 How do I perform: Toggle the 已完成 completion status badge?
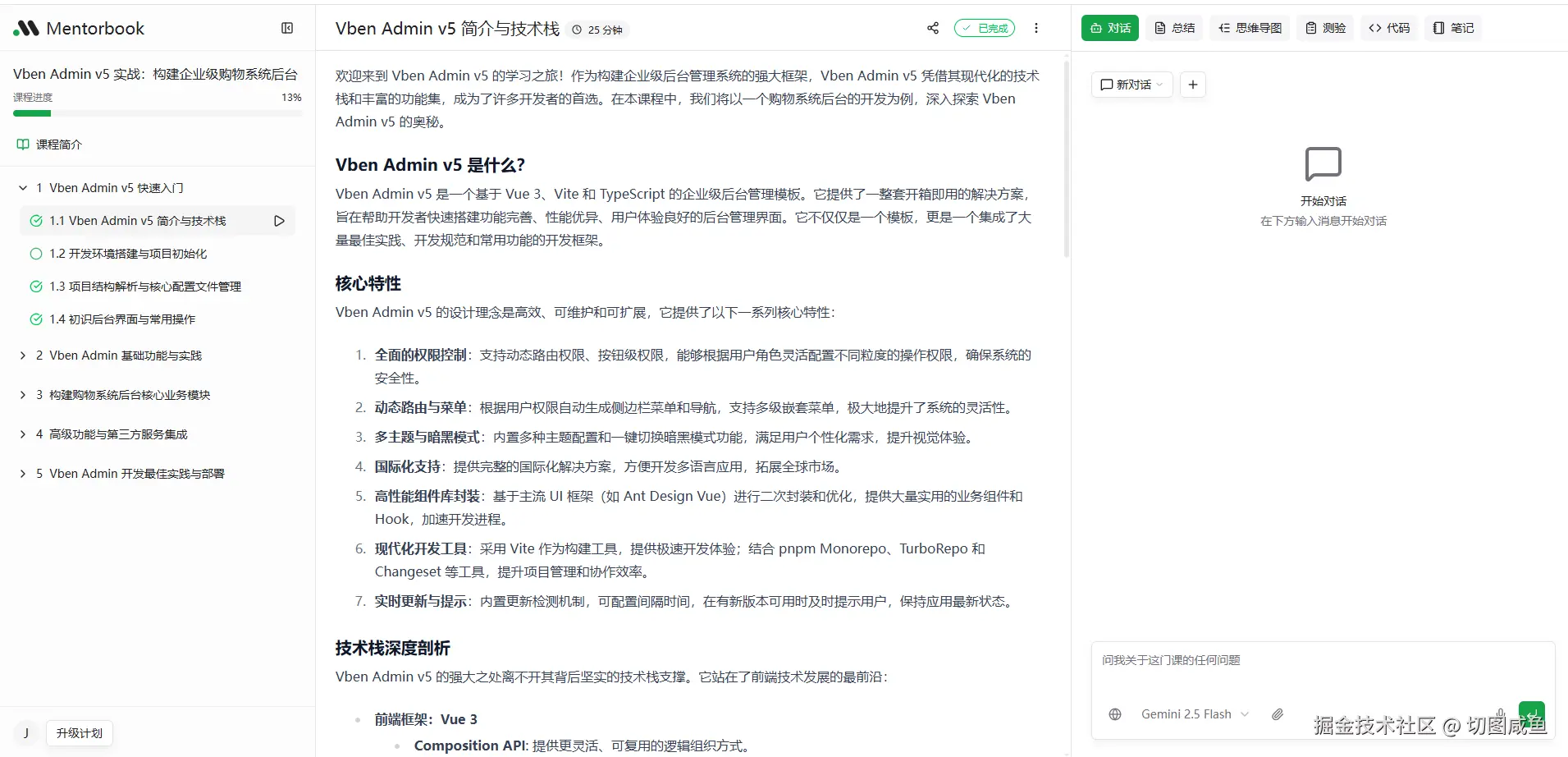click(x=985, y=27)
